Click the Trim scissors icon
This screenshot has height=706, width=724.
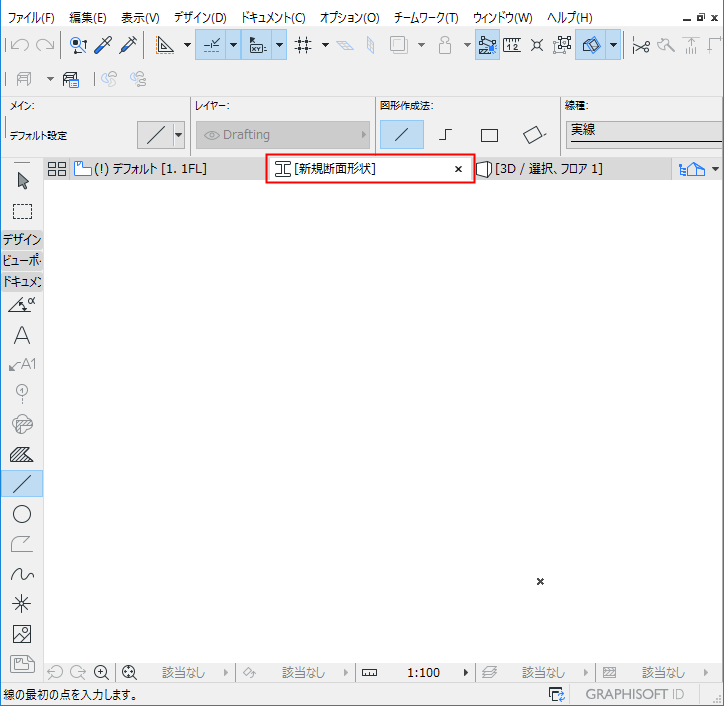pos(641,45)
